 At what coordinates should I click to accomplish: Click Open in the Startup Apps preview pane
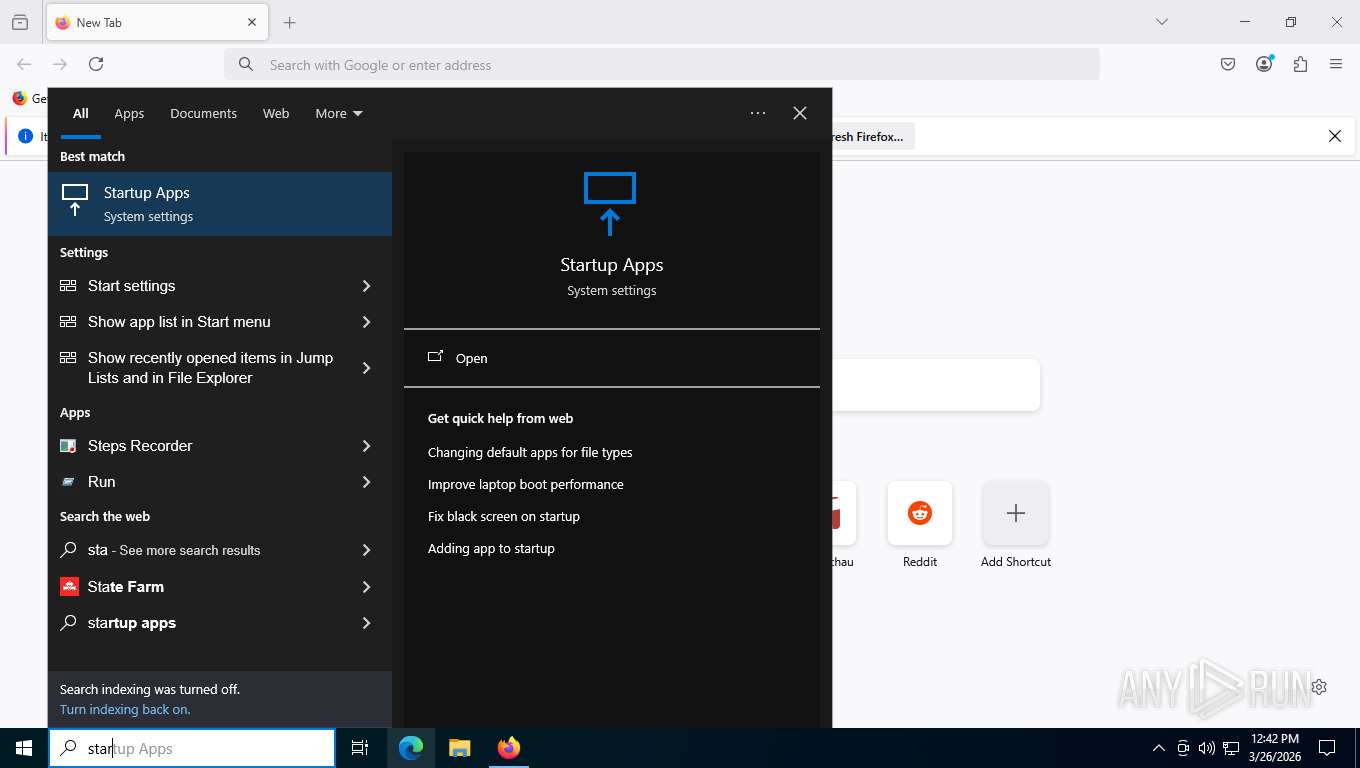click(612, 358)
